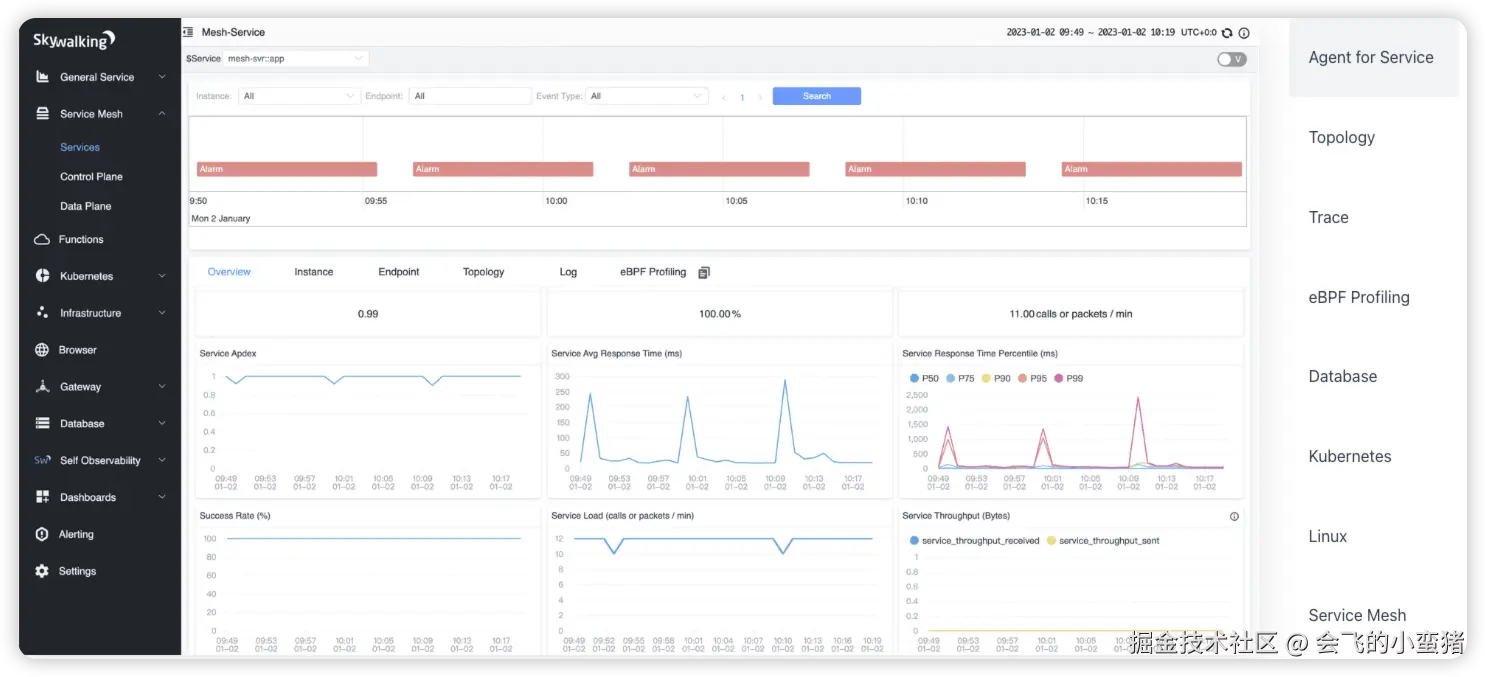This screenshot has height=677, width=1485.
Task: Click the Infrastructure nodes icon
Action: coord(42,313)
